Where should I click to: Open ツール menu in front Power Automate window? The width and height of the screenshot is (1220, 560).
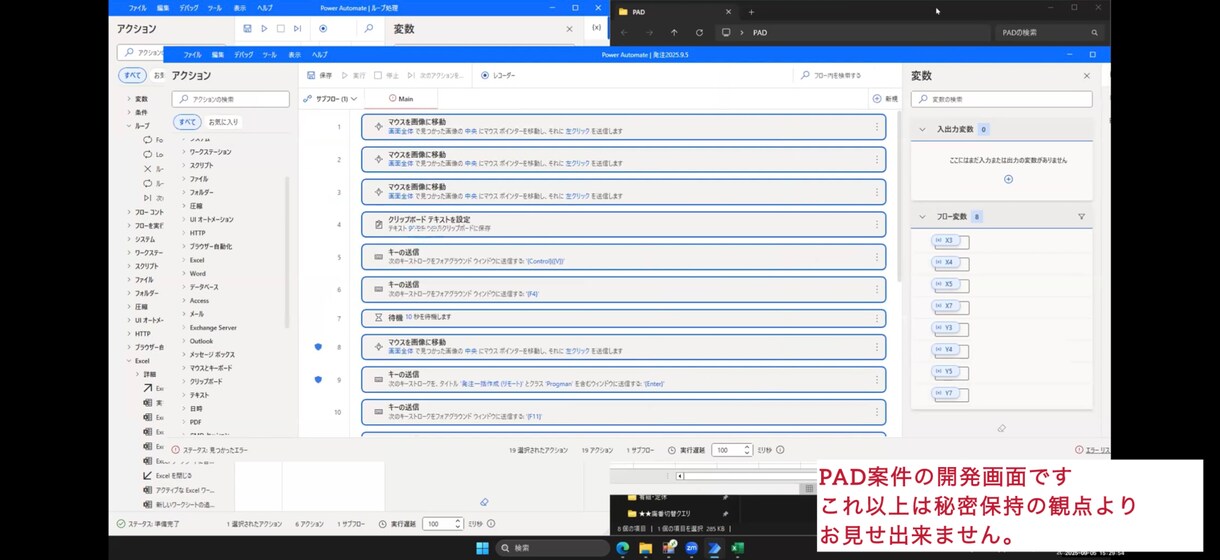click(270, 54)
